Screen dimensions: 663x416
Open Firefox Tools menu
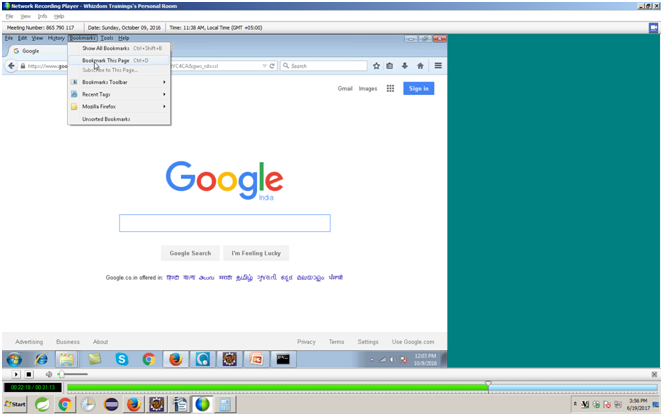point(107,38)
